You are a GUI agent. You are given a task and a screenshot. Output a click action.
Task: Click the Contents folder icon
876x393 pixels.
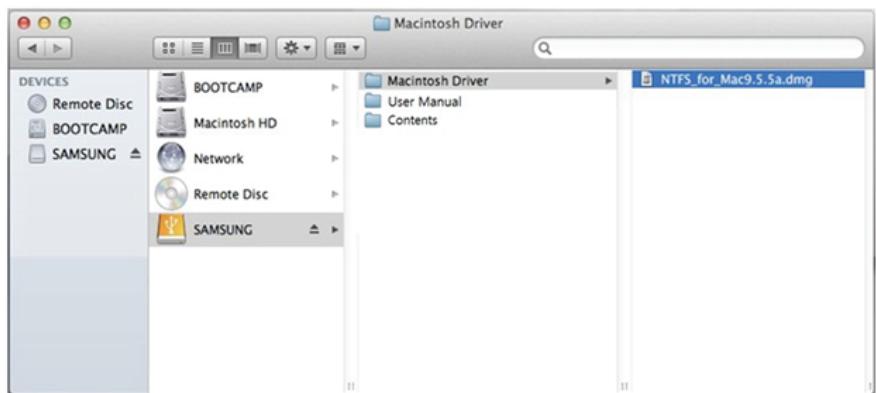(373, 120)
